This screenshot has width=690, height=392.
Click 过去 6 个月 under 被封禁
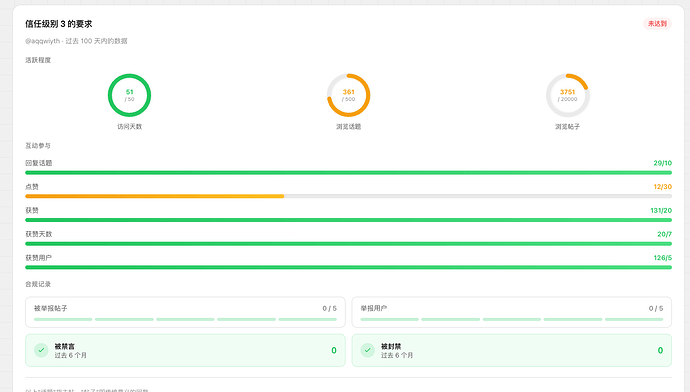[397, 355]
